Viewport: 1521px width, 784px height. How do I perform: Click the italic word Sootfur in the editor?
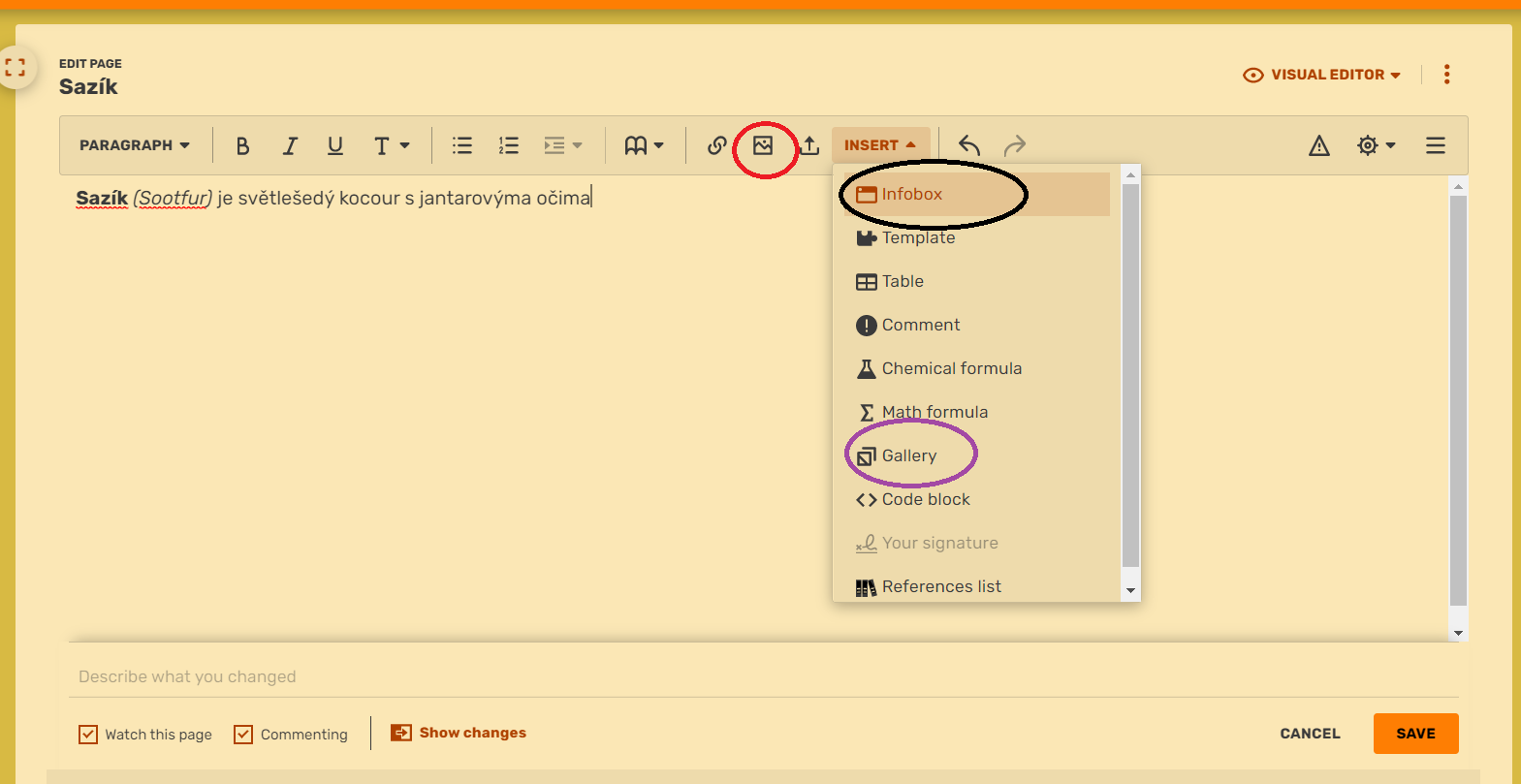click(x=173, y=198)
